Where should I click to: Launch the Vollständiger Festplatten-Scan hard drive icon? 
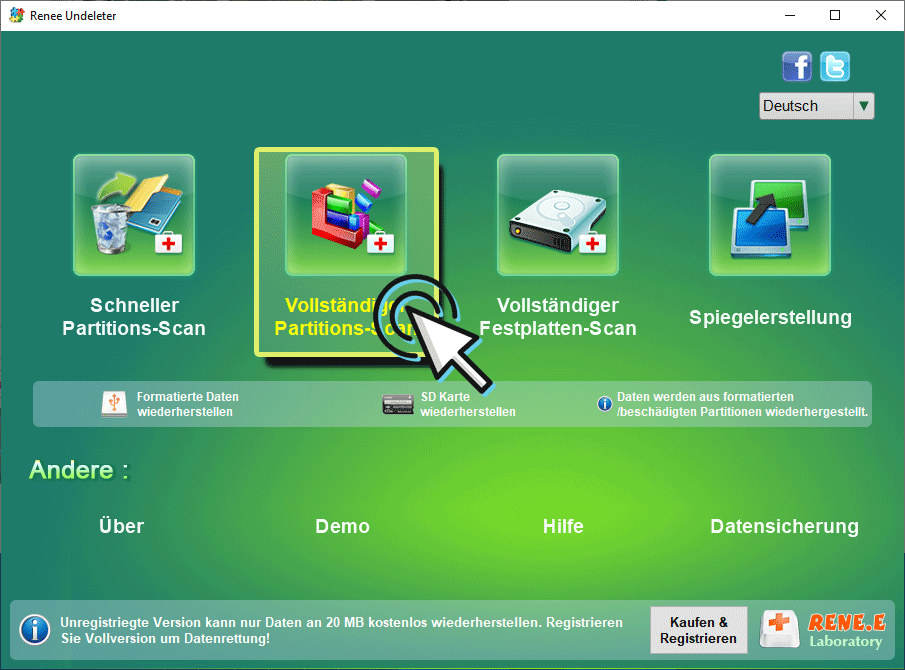558,215
